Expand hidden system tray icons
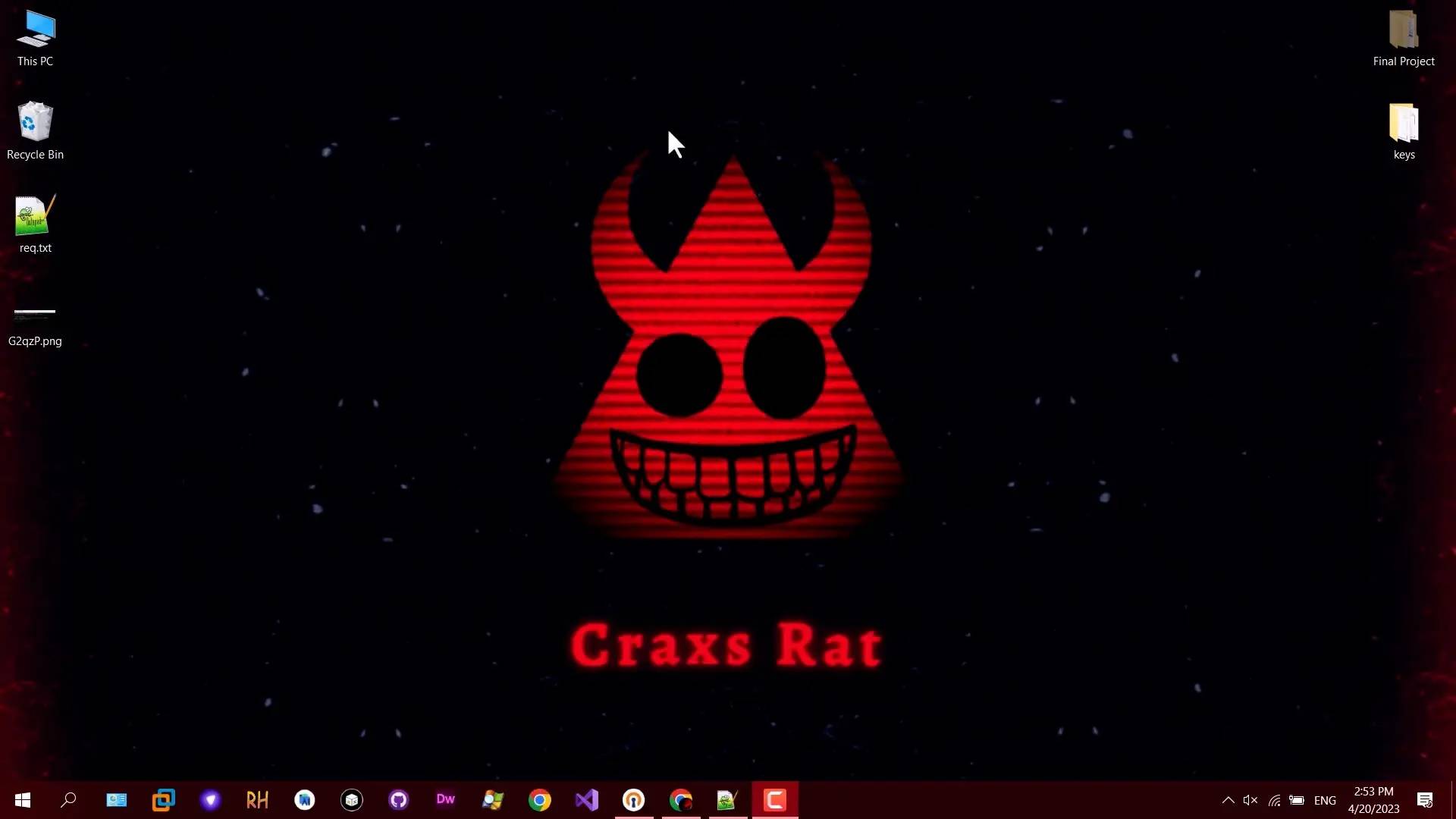Screen dimensions: 1456x819 pyautogui.click(x=1228, y=800)
